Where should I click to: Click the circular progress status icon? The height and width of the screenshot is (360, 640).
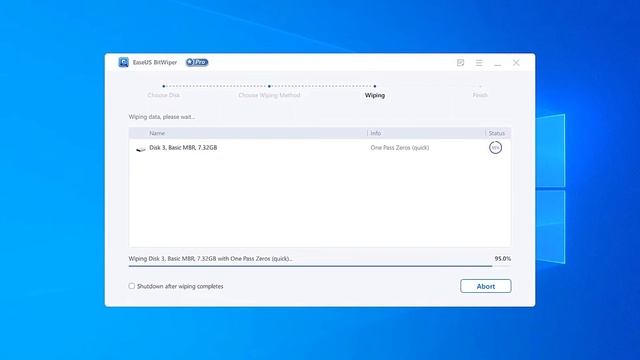click(496, 148)
